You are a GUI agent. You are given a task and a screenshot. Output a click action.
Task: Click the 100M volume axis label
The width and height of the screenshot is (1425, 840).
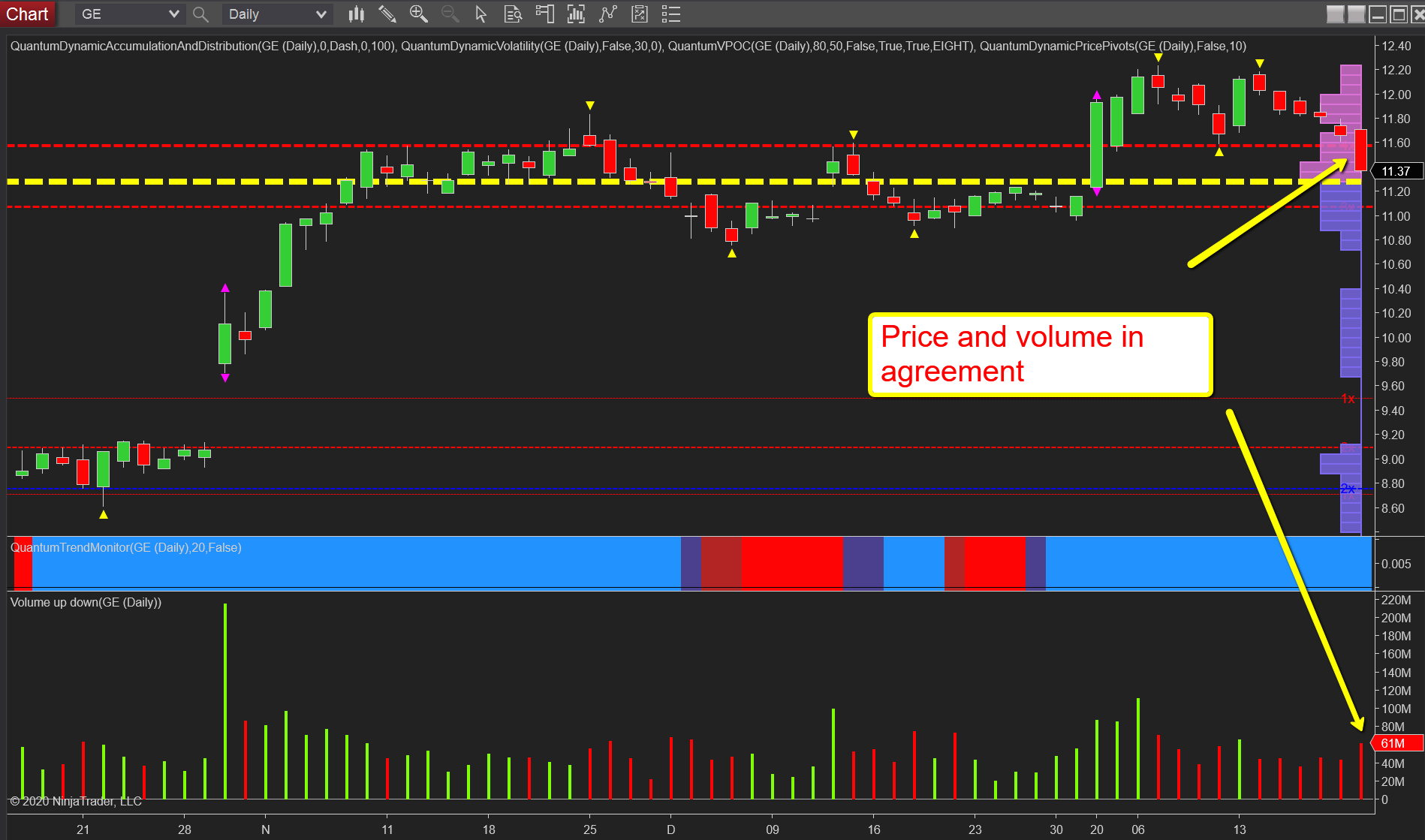tap(1396, 709)
